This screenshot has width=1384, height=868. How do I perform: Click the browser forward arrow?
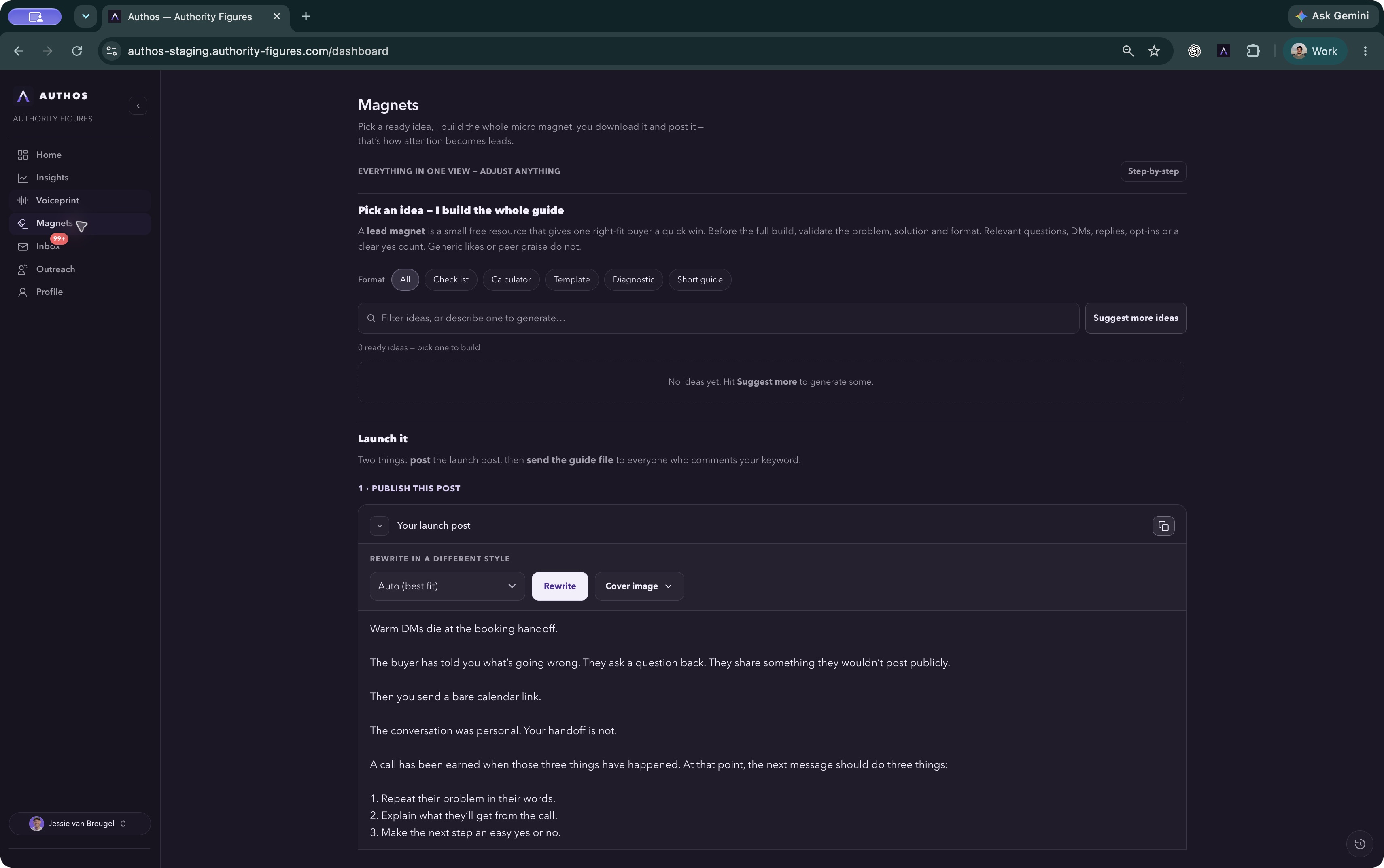[x=48, y=51]
